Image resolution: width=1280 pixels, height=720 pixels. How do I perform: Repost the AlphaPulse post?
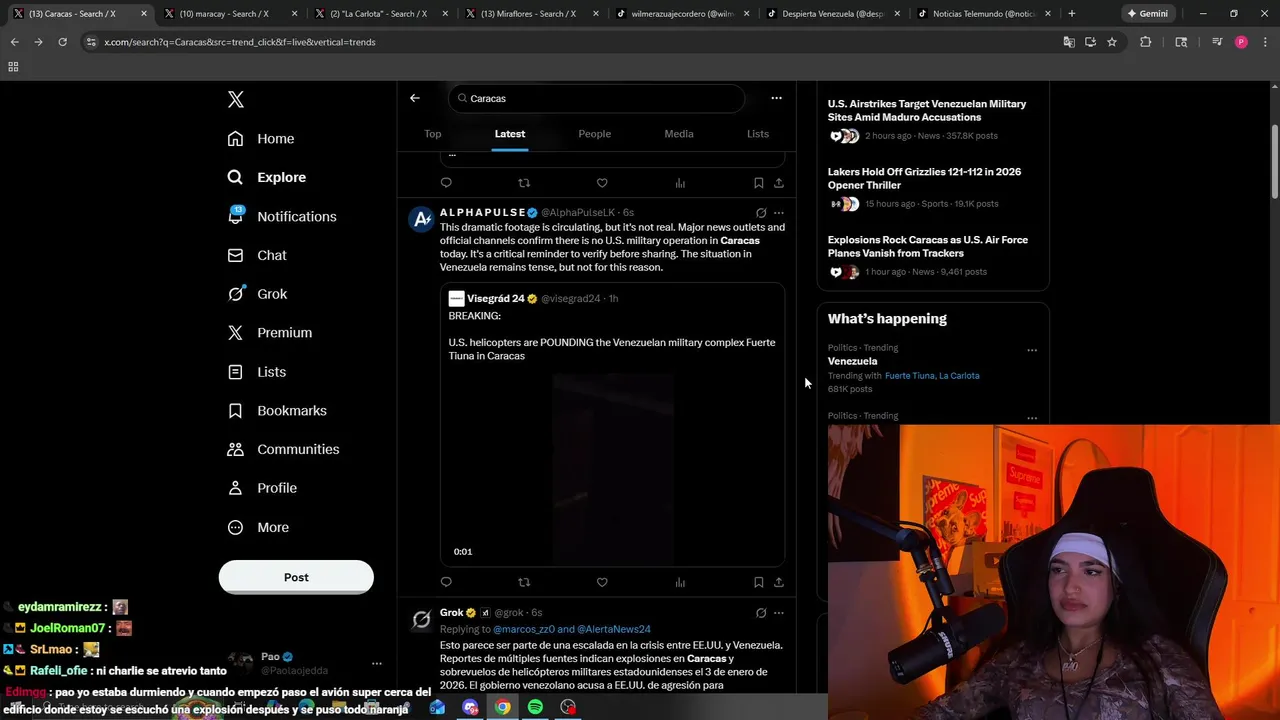tap(524, 582)
